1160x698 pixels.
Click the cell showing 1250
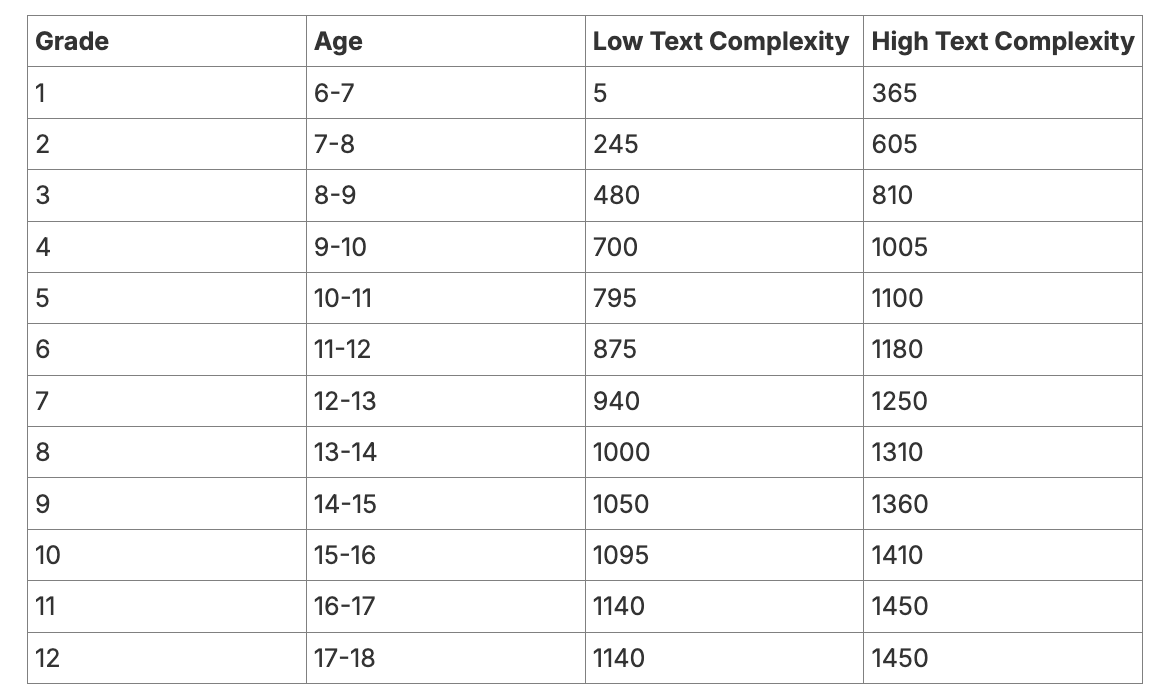[x=1002, y=401]
